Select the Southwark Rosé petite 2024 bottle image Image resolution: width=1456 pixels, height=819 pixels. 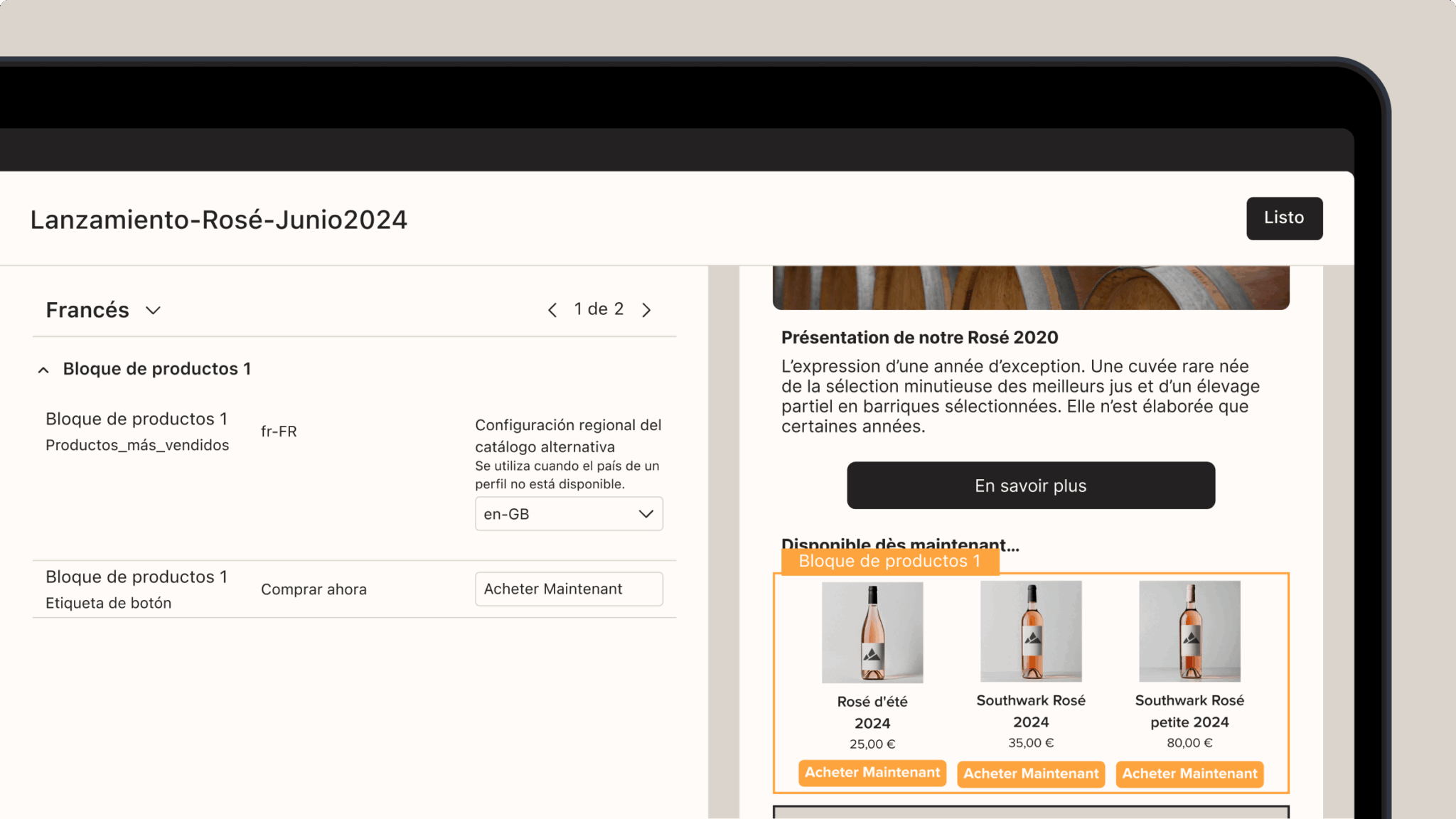tap(1189, 632)
